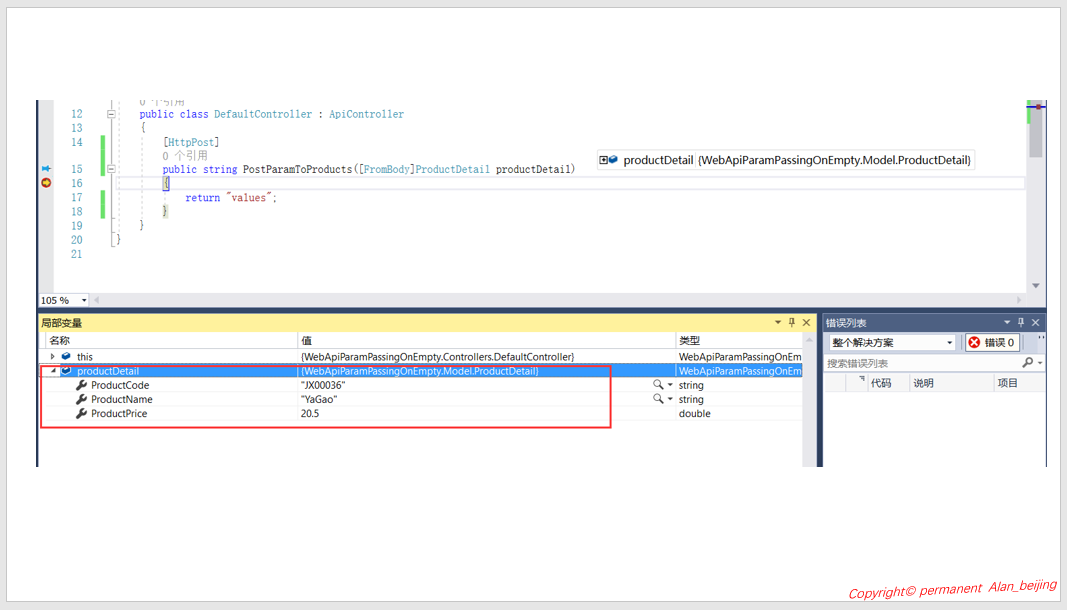Screen dimensions: 1067x610
Task: Click the editor scroll down arrow
Action: coord(1036,286)
